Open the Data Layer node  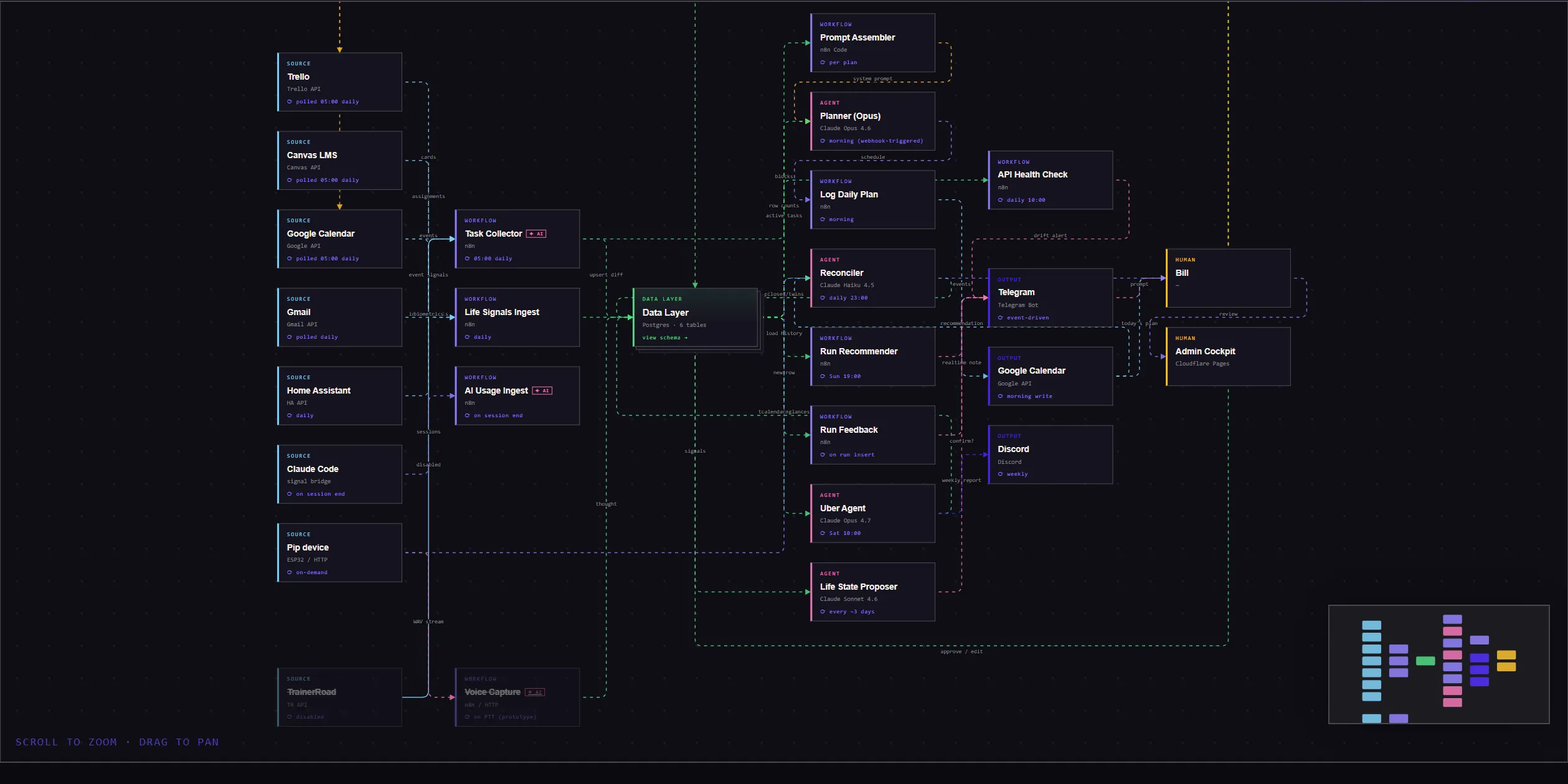point(695,318)
